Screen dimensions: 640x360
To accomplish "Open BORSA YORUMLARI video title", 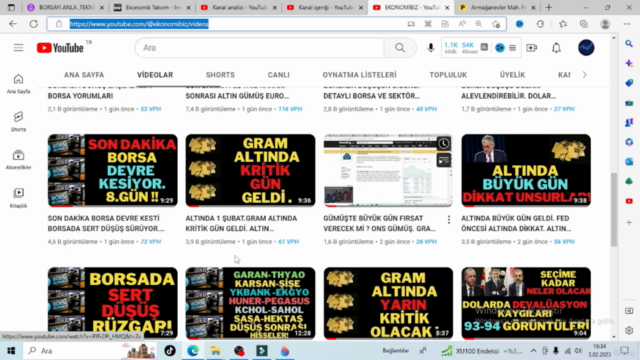I will coord(80,96).
